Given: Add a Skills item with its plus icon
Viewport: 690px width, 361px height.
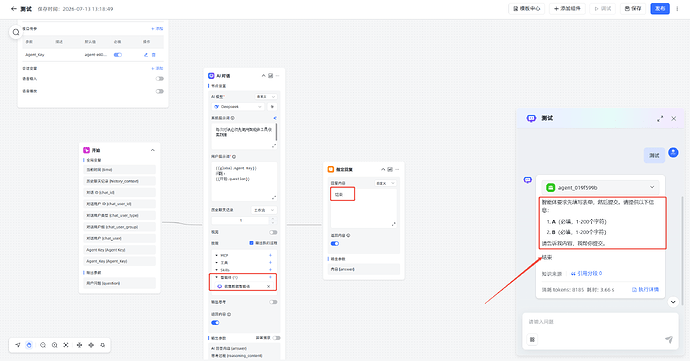Looking at the screenshot, I should (x=270, y=269).
